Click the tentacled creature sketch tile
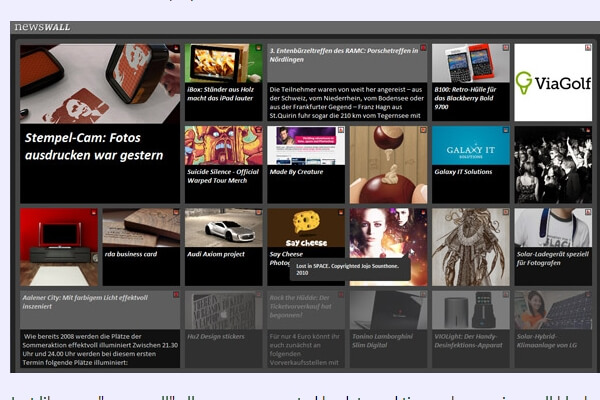Image resolution: width=600 pixels, height=400 pixels. (471, 247)
